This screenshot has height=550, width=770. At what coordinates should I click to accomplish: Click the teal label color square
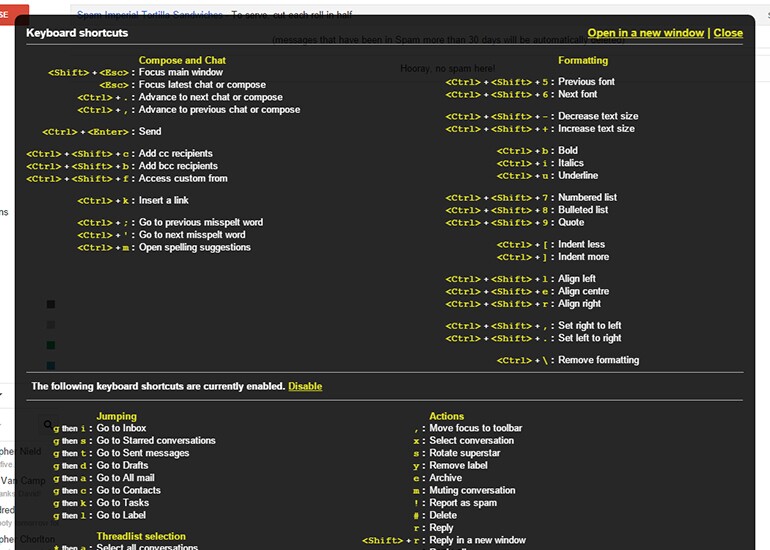point(51,365)
